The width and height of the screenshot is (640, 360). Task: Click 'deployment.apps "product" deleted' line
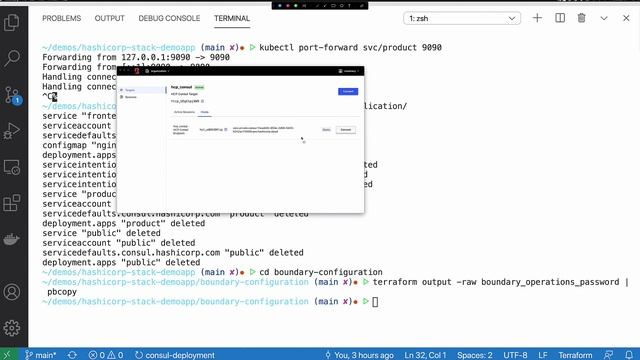[x=123, y=223]
